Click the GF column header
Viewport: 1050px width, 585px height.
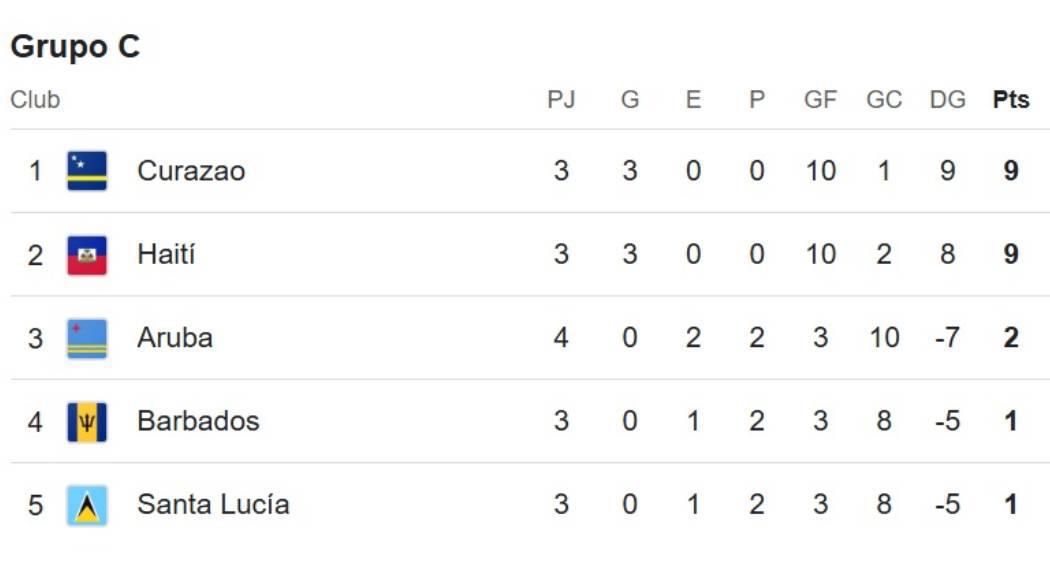[820, 100]
